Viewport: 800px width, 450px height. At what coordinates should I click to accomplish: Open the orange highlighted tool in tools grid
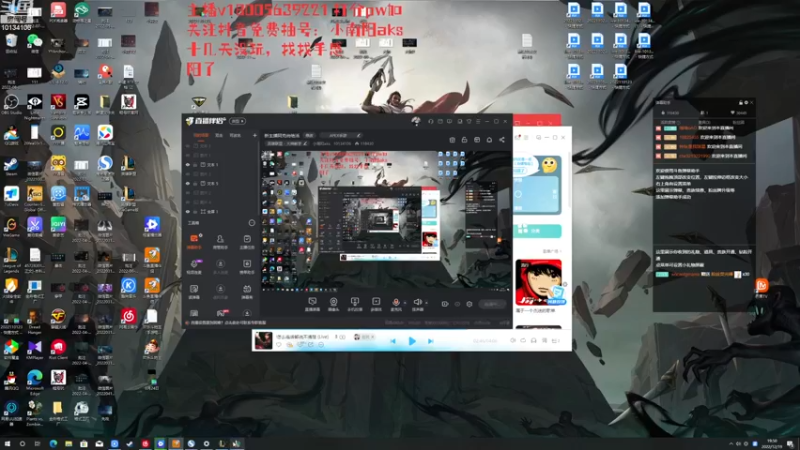pos(194,242)
